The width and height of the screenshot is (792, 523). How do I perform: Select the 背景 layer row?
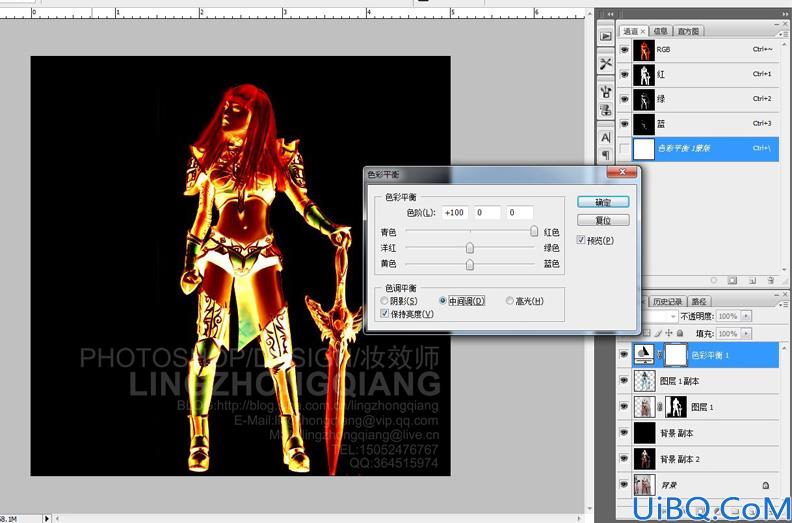(699, 485)
